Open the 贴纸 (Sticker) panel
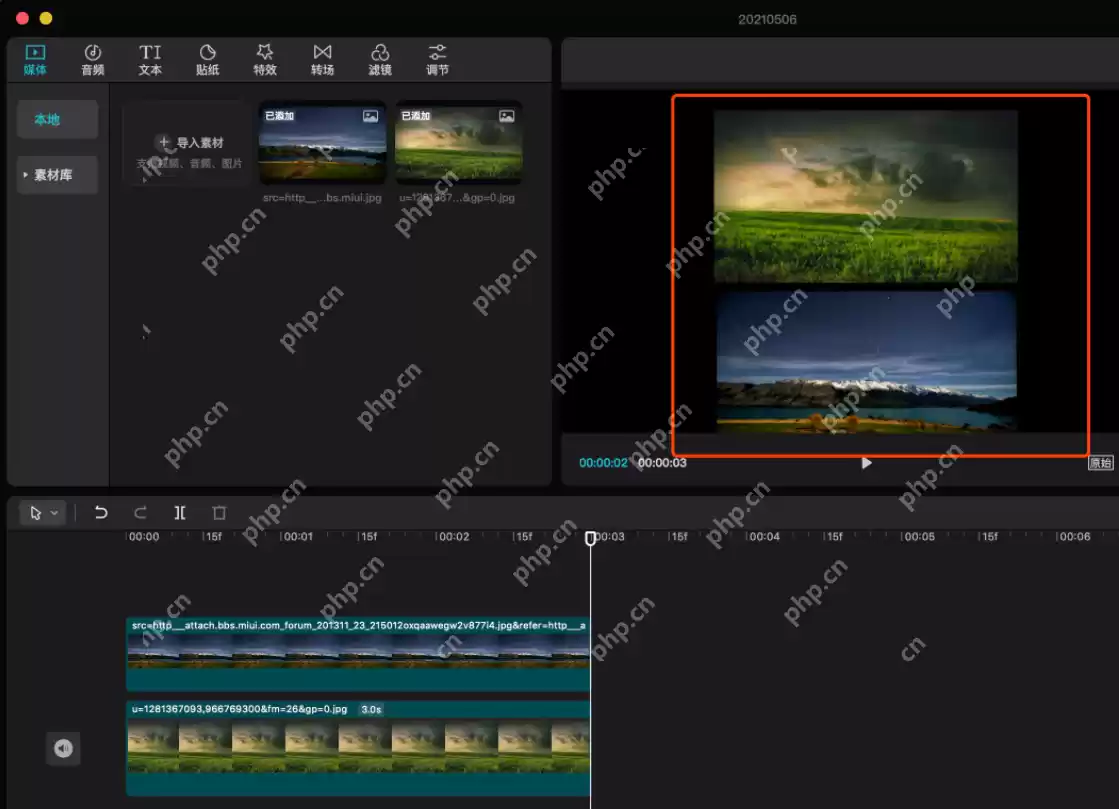This screenshot has height=809, width=1119. tap(207, 58)
